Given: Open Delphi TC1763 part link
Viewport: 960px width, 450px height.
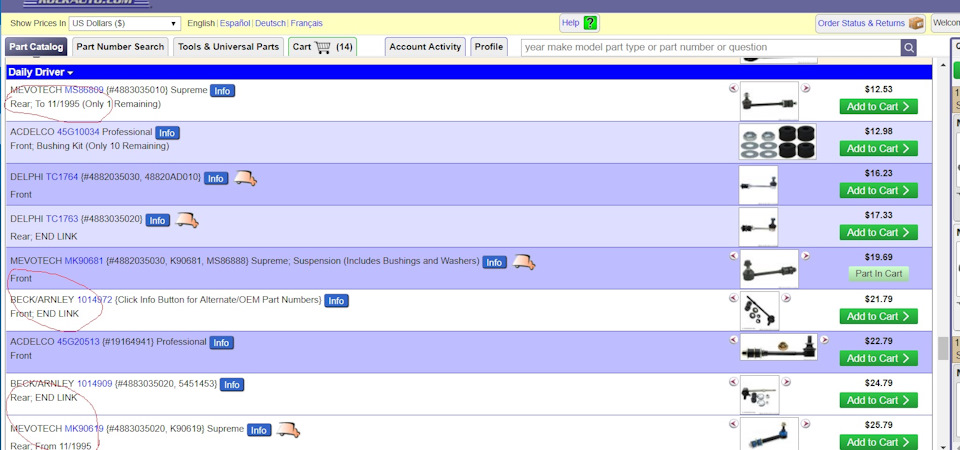Looking at the screenshot, I should click(x=62, y=219).
